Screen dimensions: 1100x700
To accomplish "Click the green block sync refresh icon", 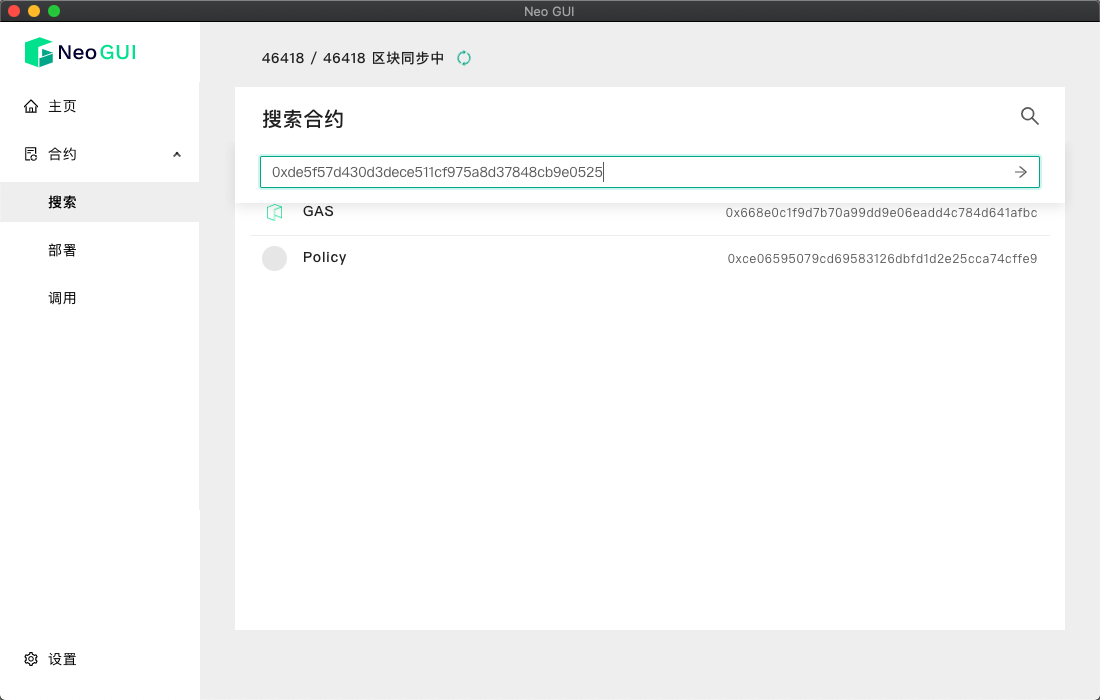I will point(464,58).
